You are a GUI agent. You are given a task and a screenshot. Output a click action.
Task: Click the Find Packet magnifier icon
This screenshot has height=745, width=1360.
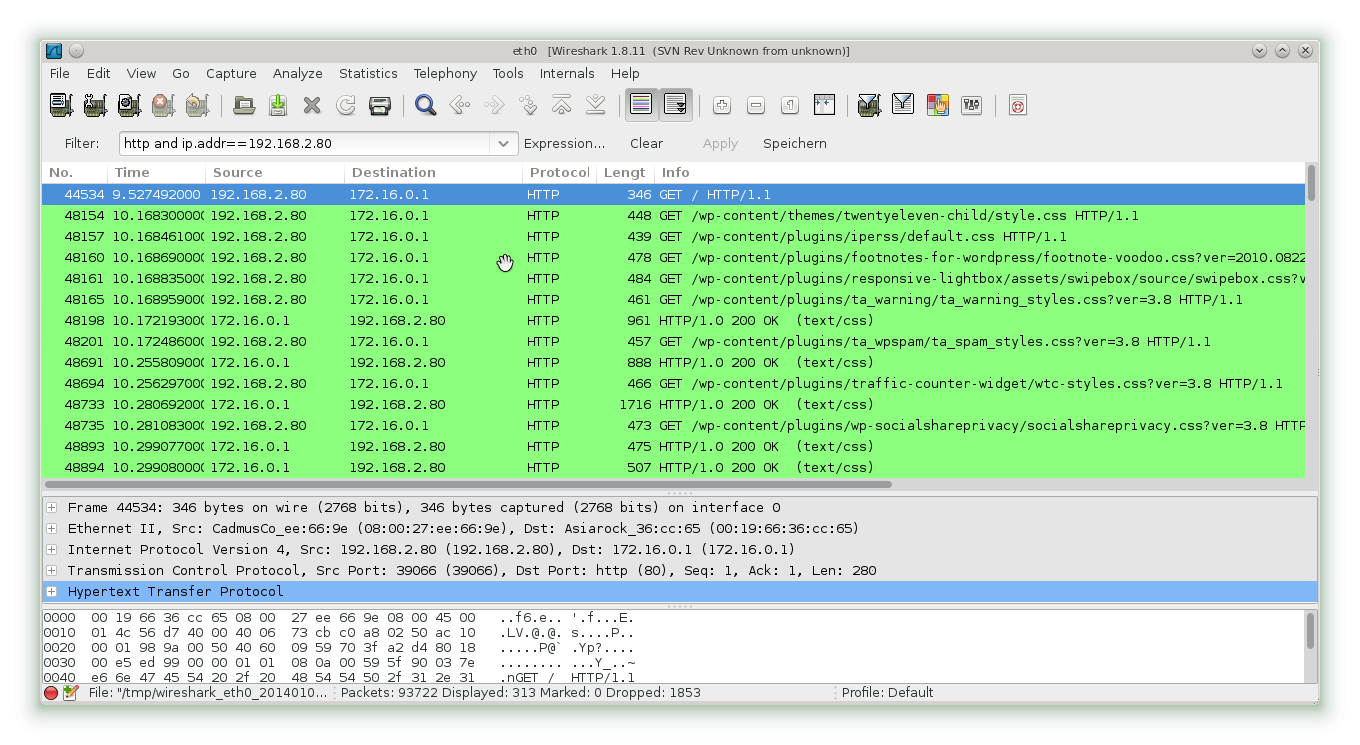click(x=425, y=105)
